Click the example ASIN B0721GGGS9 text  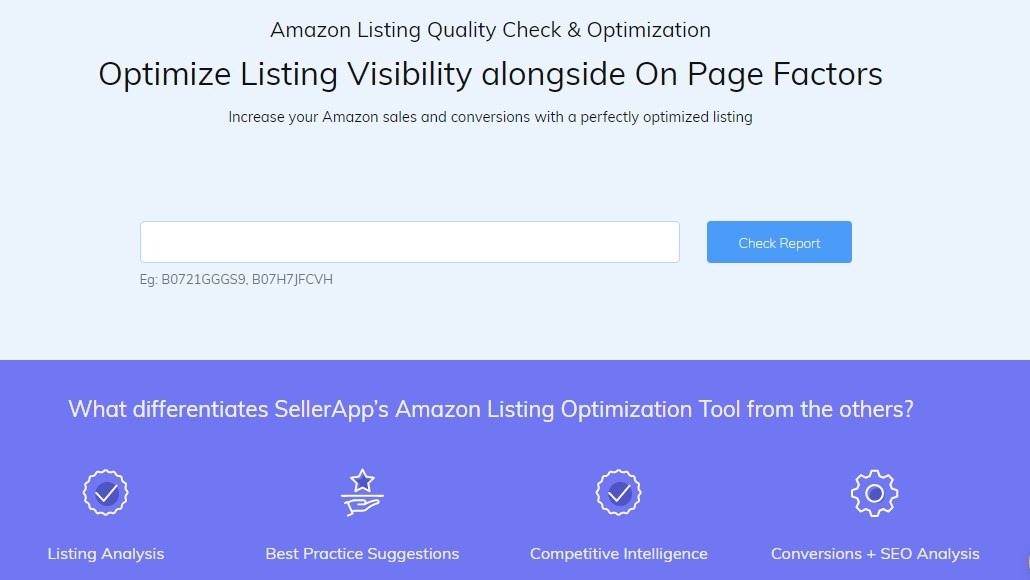point(203,280)
